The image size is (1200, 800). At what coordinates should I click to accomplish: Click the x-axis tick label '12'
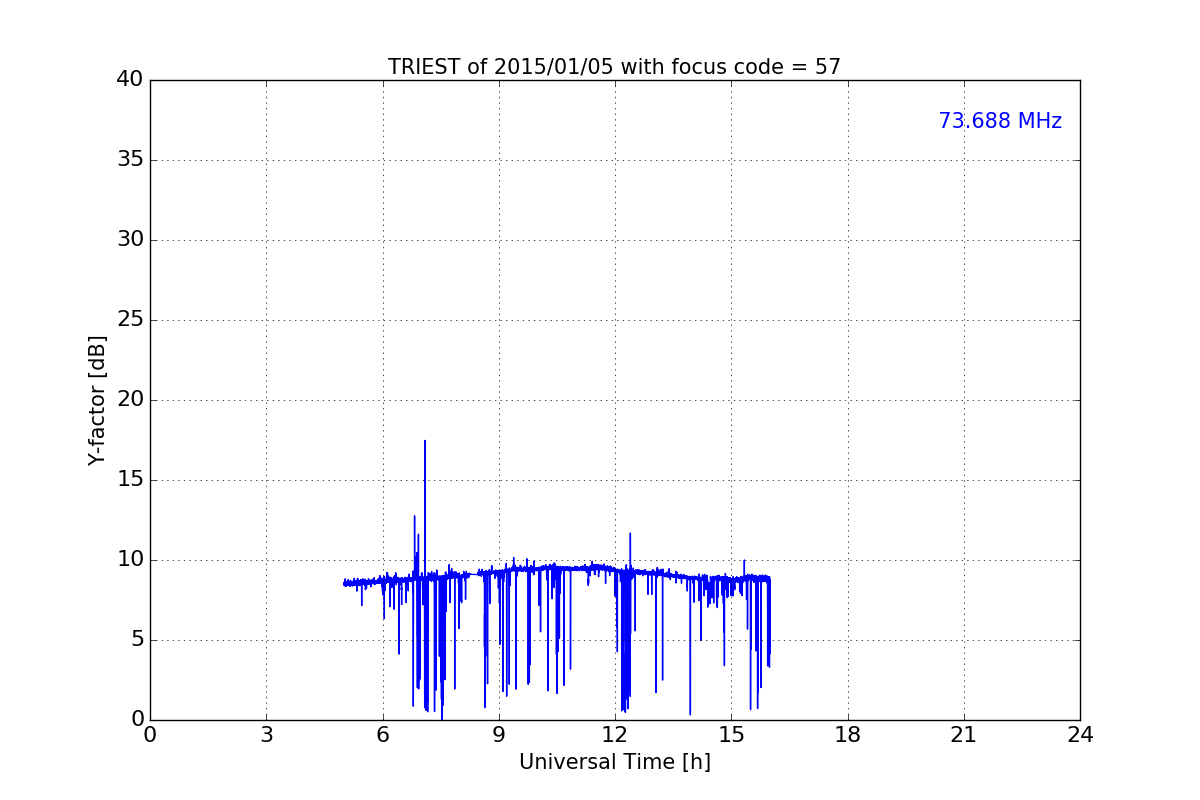coord(615,735)
